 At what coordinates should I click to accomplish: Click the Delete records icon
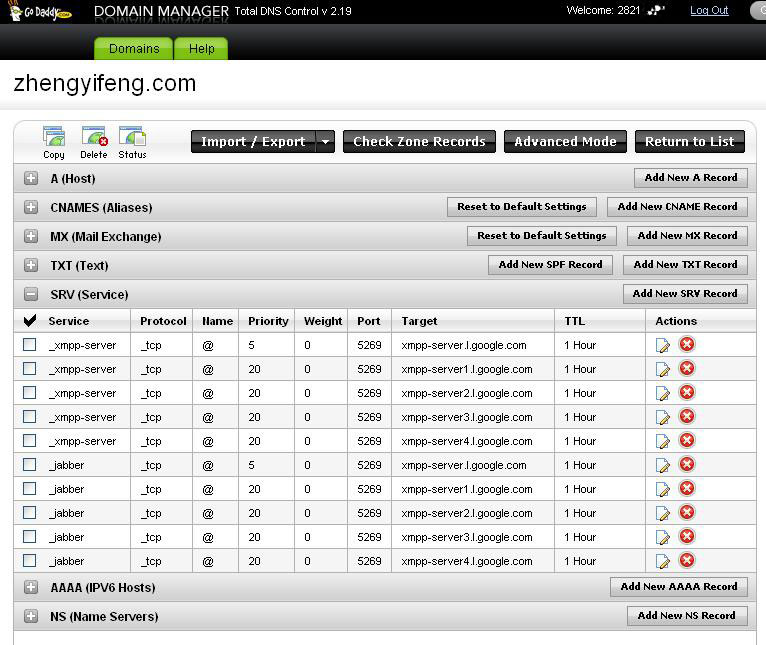94,142
